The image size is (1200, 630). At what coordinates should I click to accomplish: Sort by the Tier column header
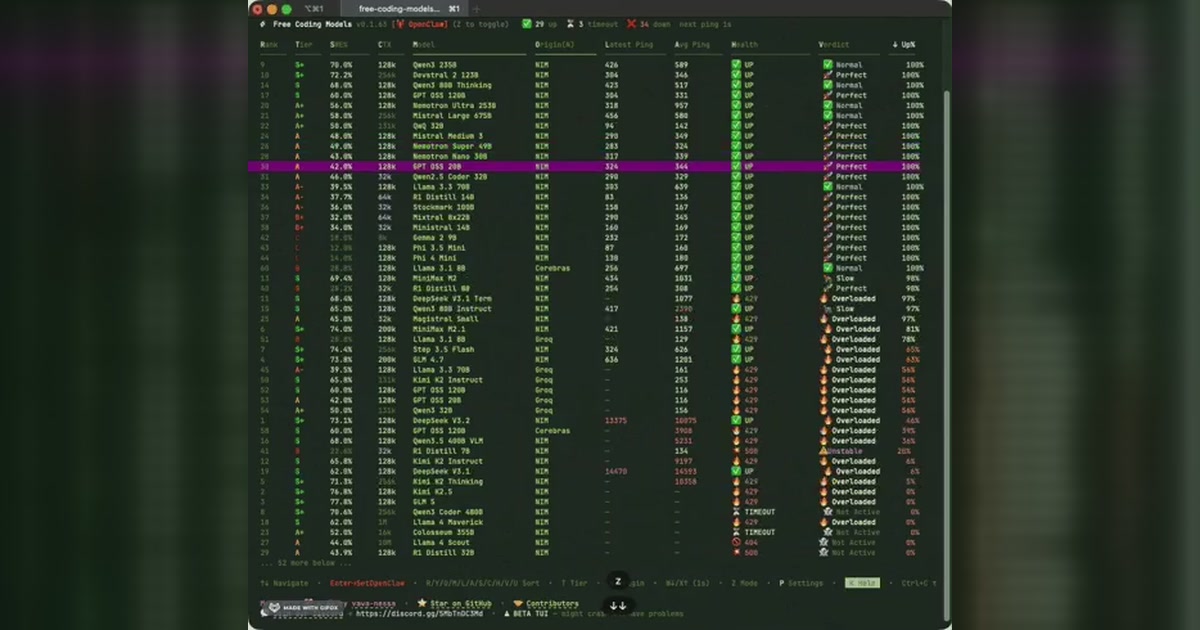tap(304, 44)
